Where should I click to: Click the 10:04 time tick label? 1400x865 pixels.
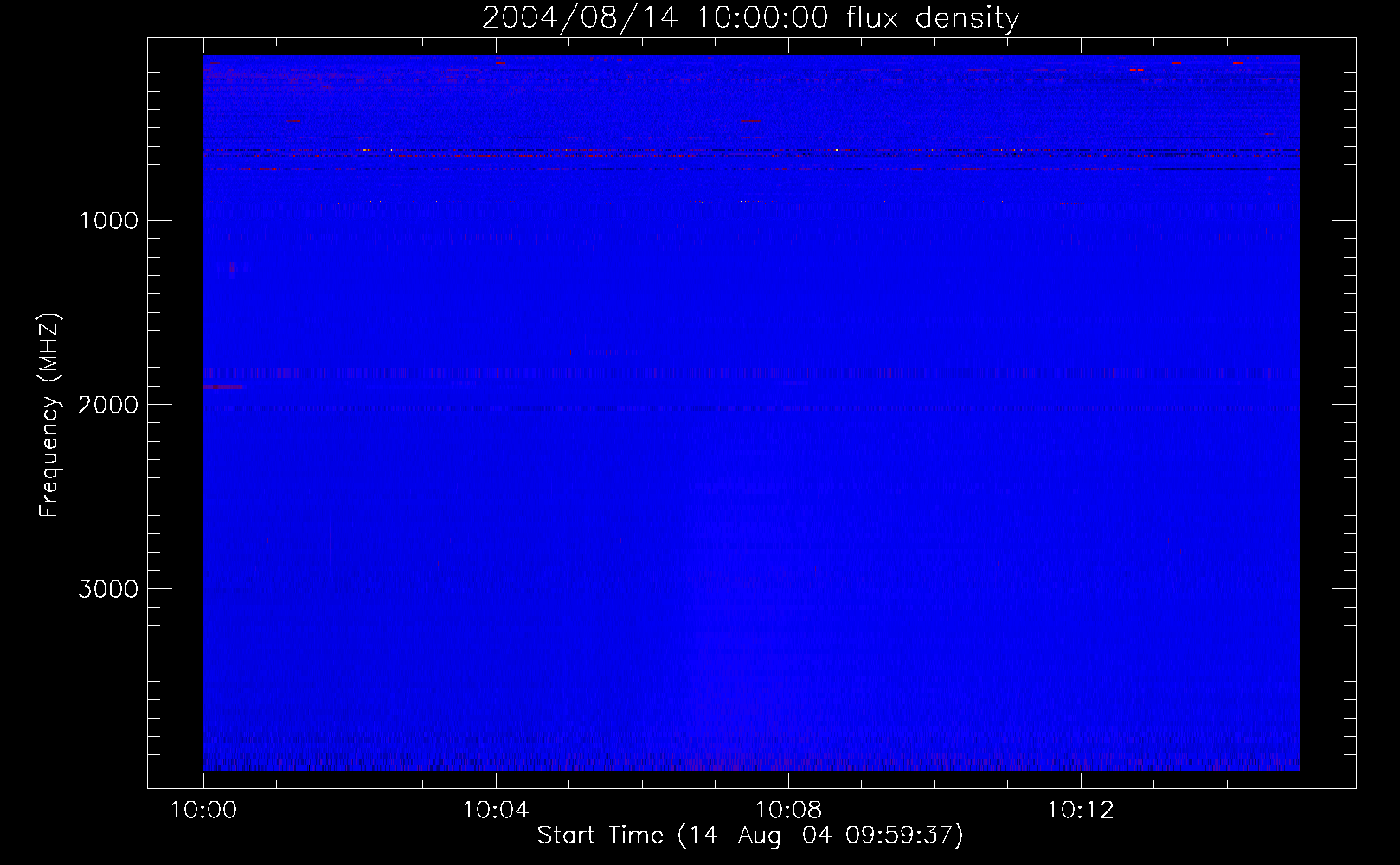tap(496, 811)
